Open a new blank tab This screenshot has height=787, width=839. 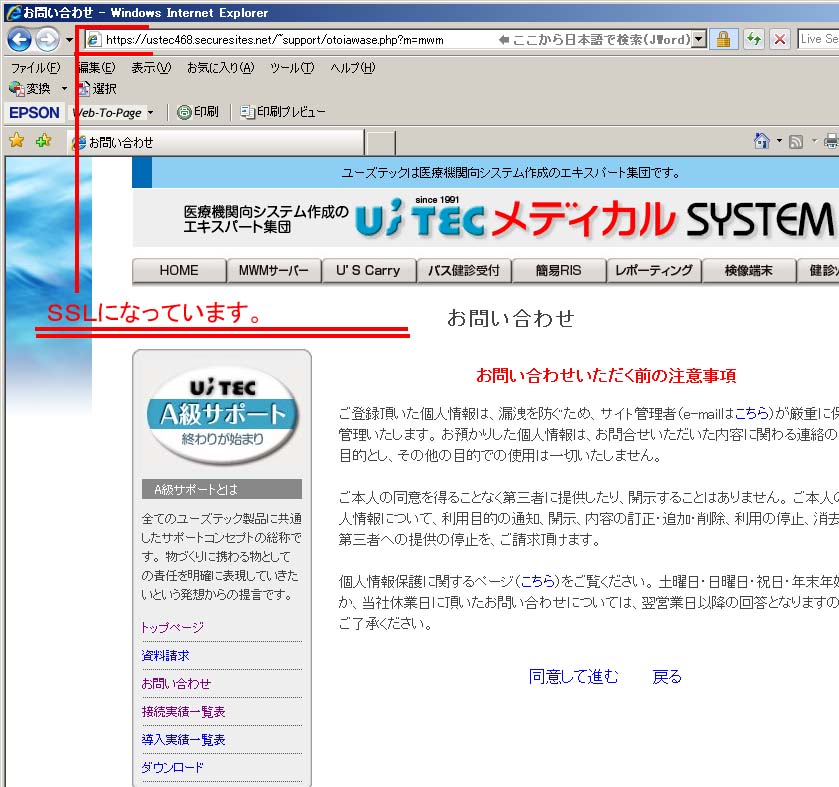point(380,143)
